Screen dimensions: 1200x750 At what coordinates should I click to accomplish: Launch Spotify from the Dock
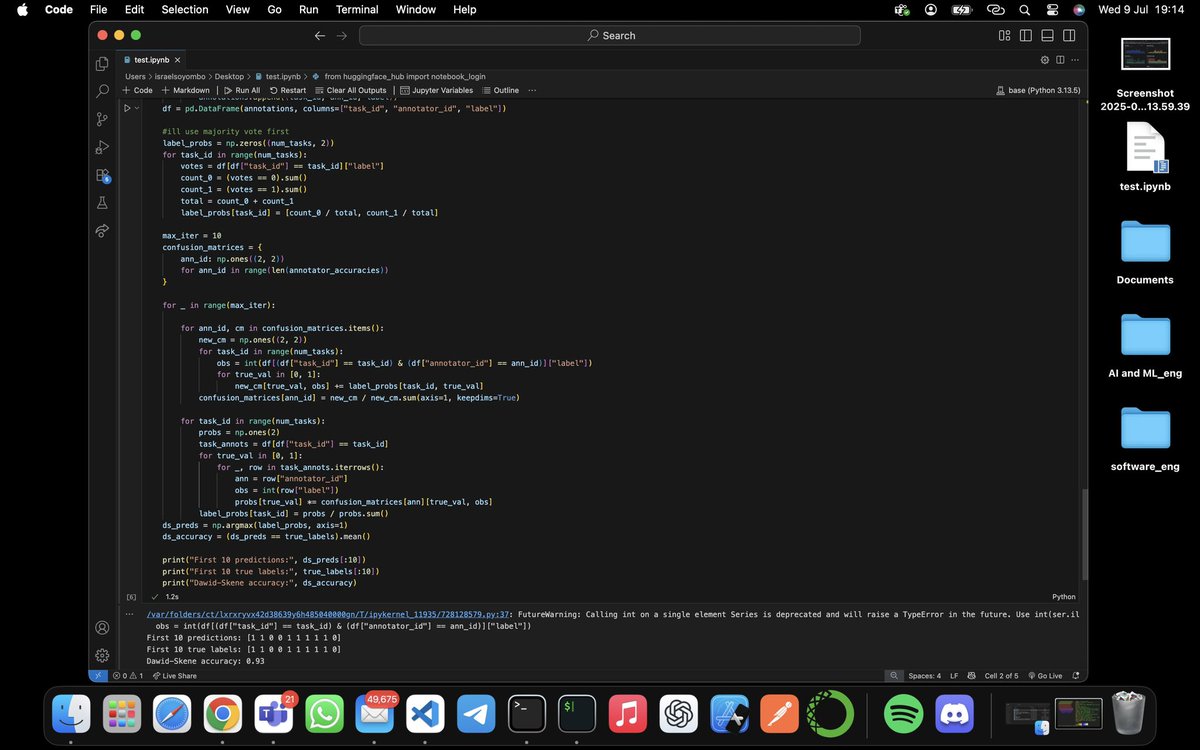click(x=904, y=714)
